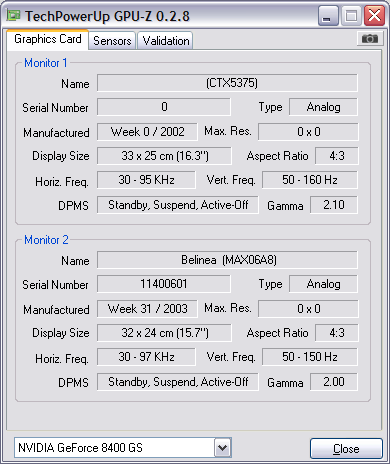Viewport: 390px width, 464px height.
Task: Click Monitor 1 Aspect Ratio 4:3 field
Action: [x=337, y=156]
